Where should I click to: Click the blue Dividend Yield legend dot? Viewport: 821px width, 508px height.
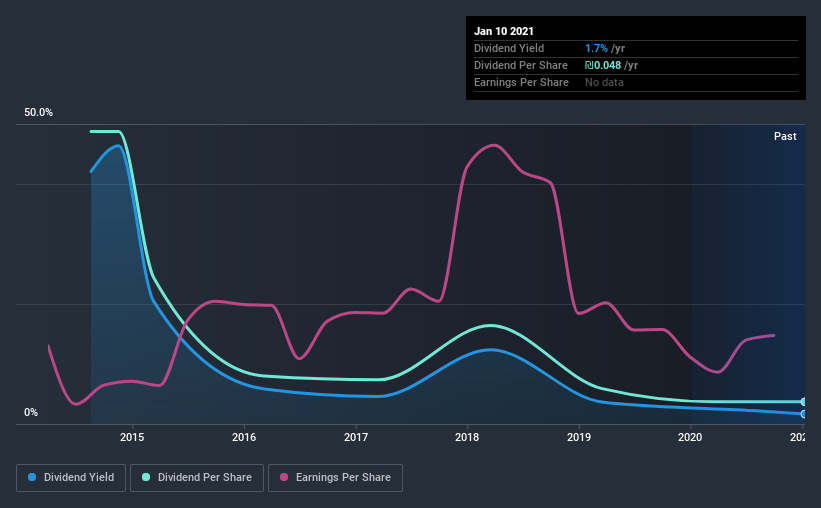click(x=32, y=477)
